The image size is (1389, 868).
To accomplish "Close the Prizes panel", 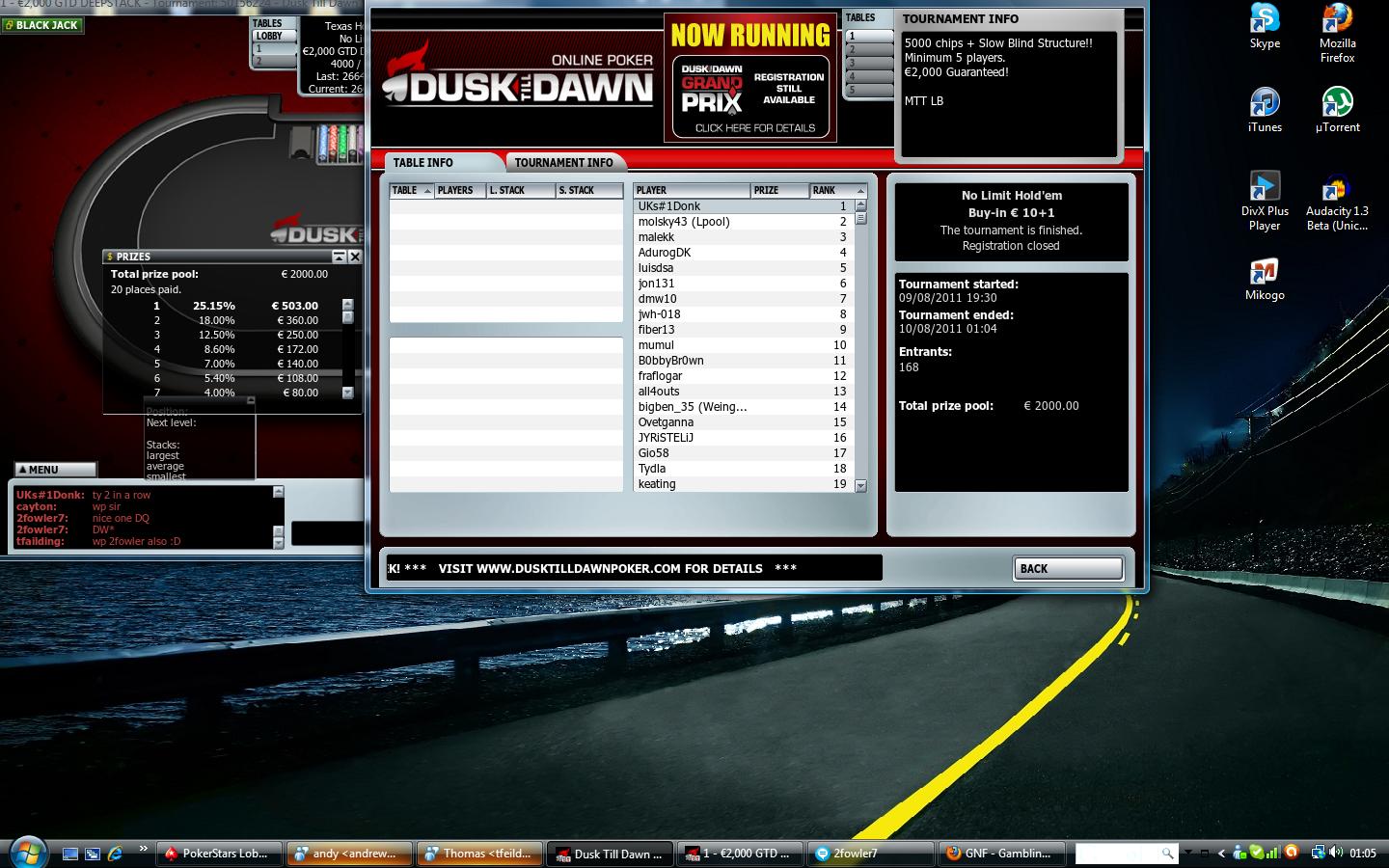I will pyautogui.click(x=355, y=257).
